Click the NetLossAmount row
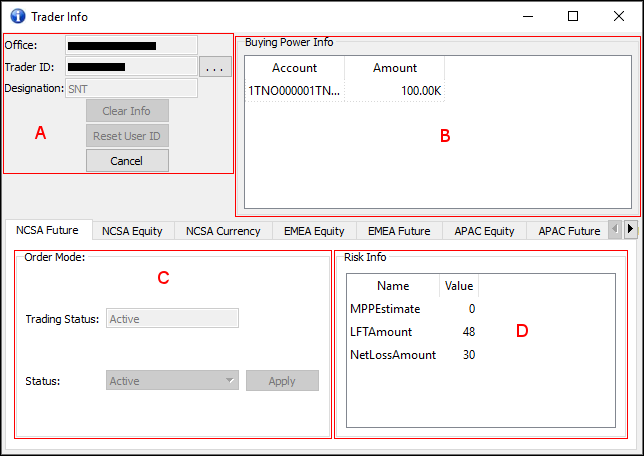 pos(393,355)
